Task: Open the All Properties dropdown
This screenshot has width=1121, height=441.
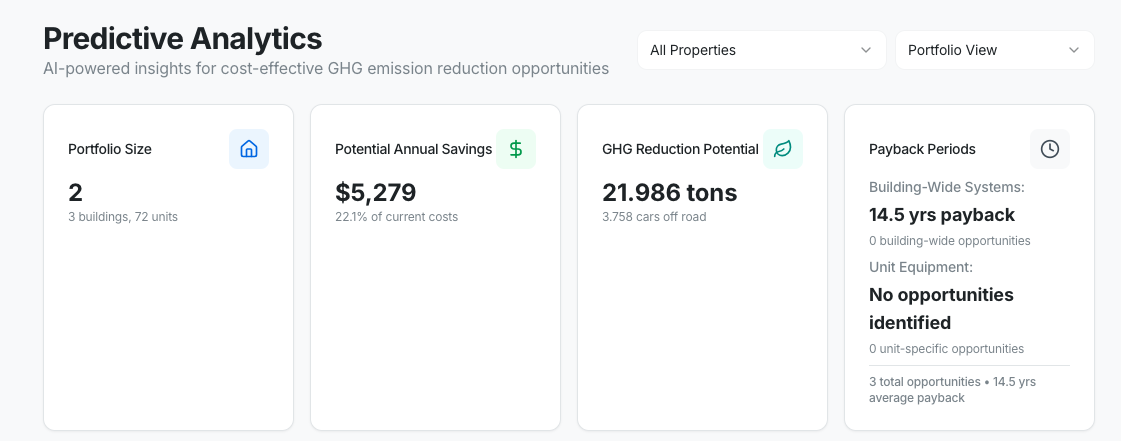Action: 761,50
